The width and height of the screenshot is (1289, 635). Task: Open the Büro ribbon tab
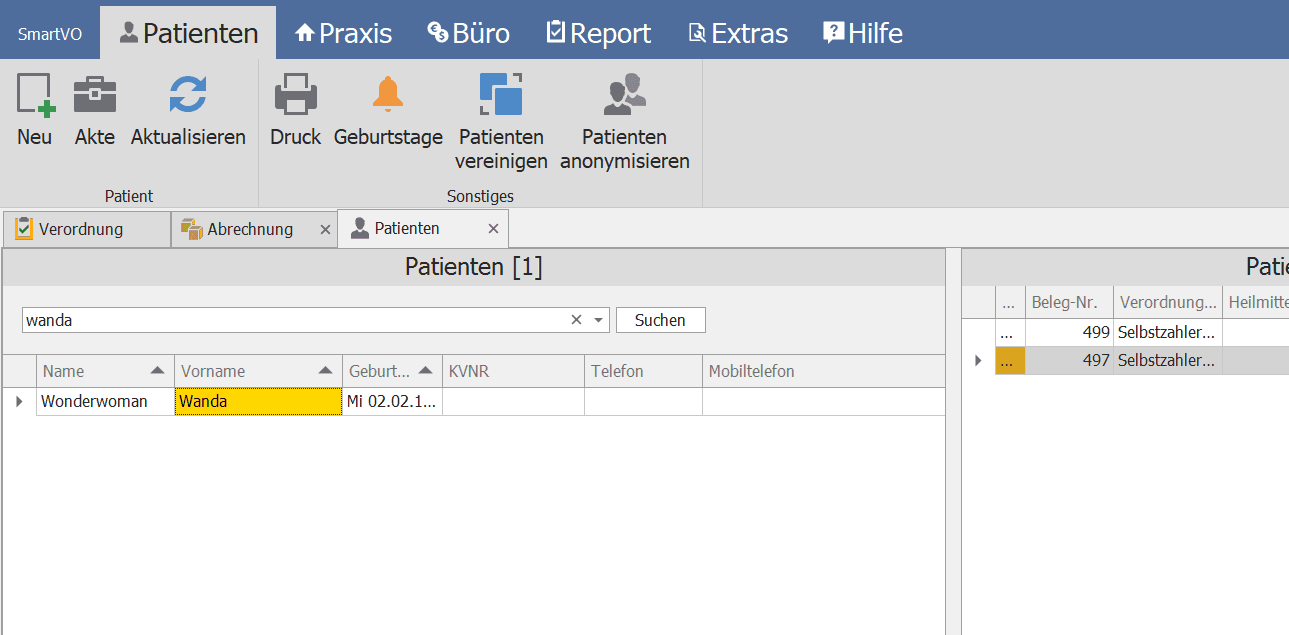click(468, 33)
